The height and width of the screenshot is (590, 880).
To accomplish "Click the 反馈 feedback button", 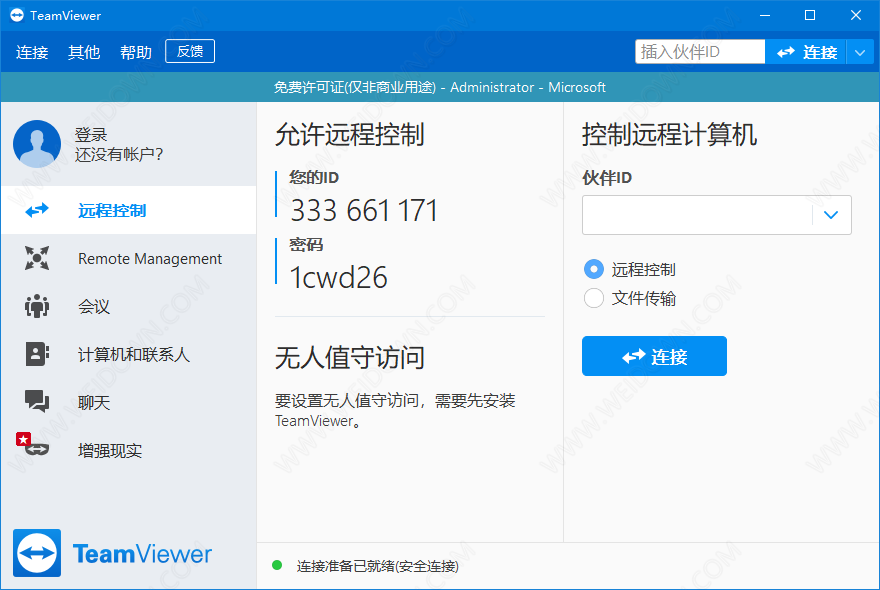I will [190, 51].
